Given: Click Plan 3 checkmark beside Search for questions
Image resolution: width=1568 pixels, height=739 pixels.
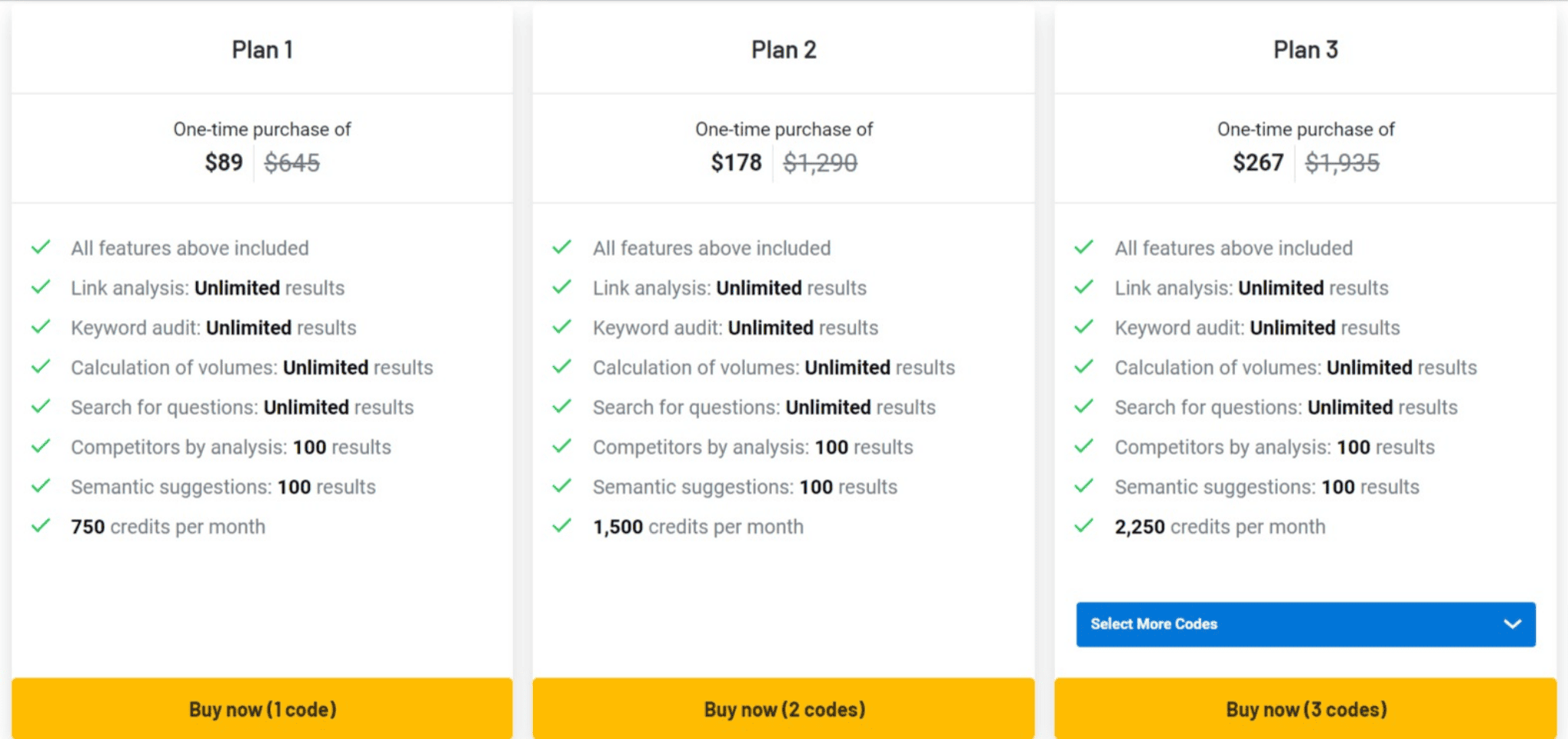Looking at the screenshot, I should 1083,406.
